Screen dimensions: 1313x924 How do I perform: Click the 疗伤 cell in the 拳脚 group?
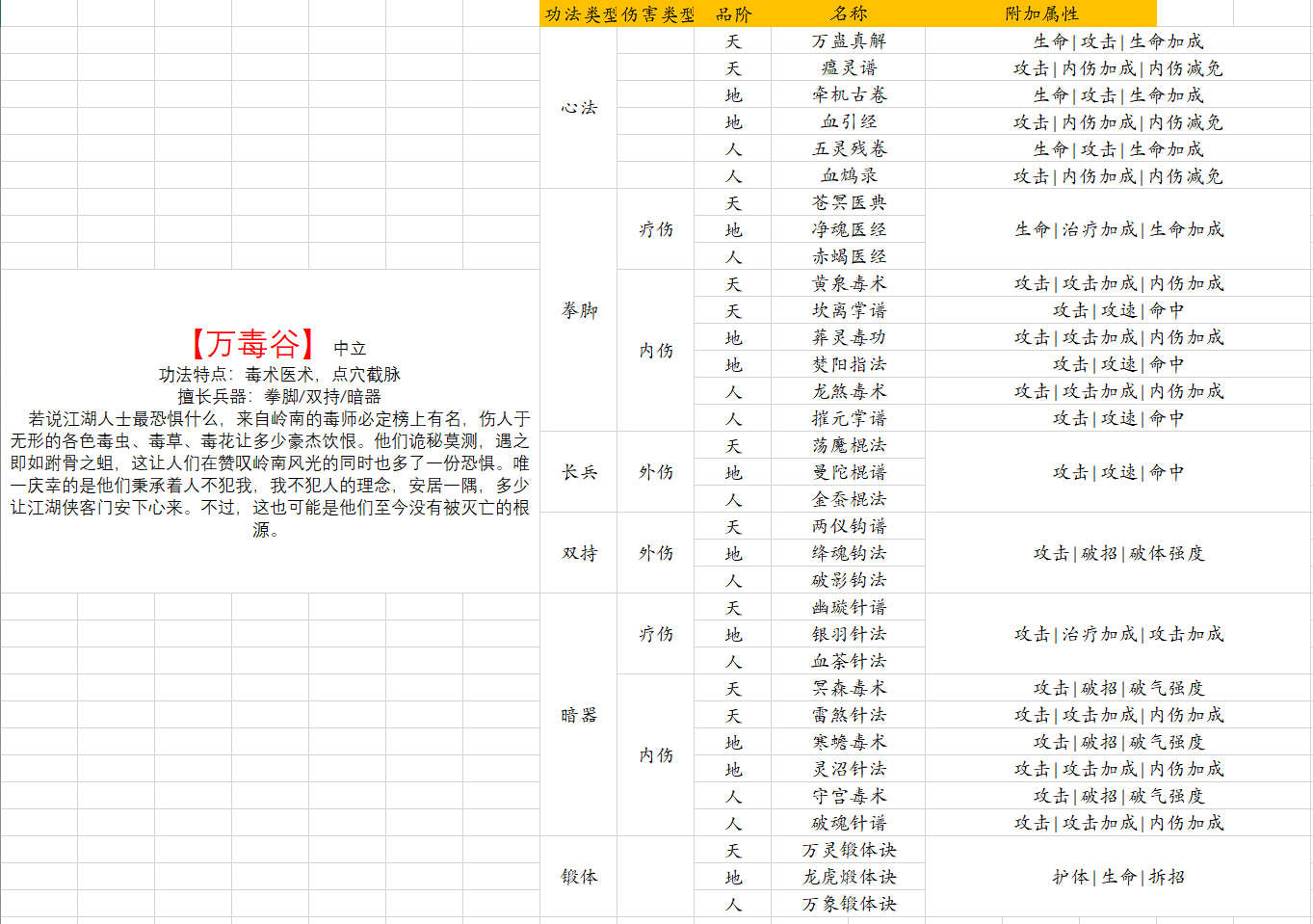point(656,229)
